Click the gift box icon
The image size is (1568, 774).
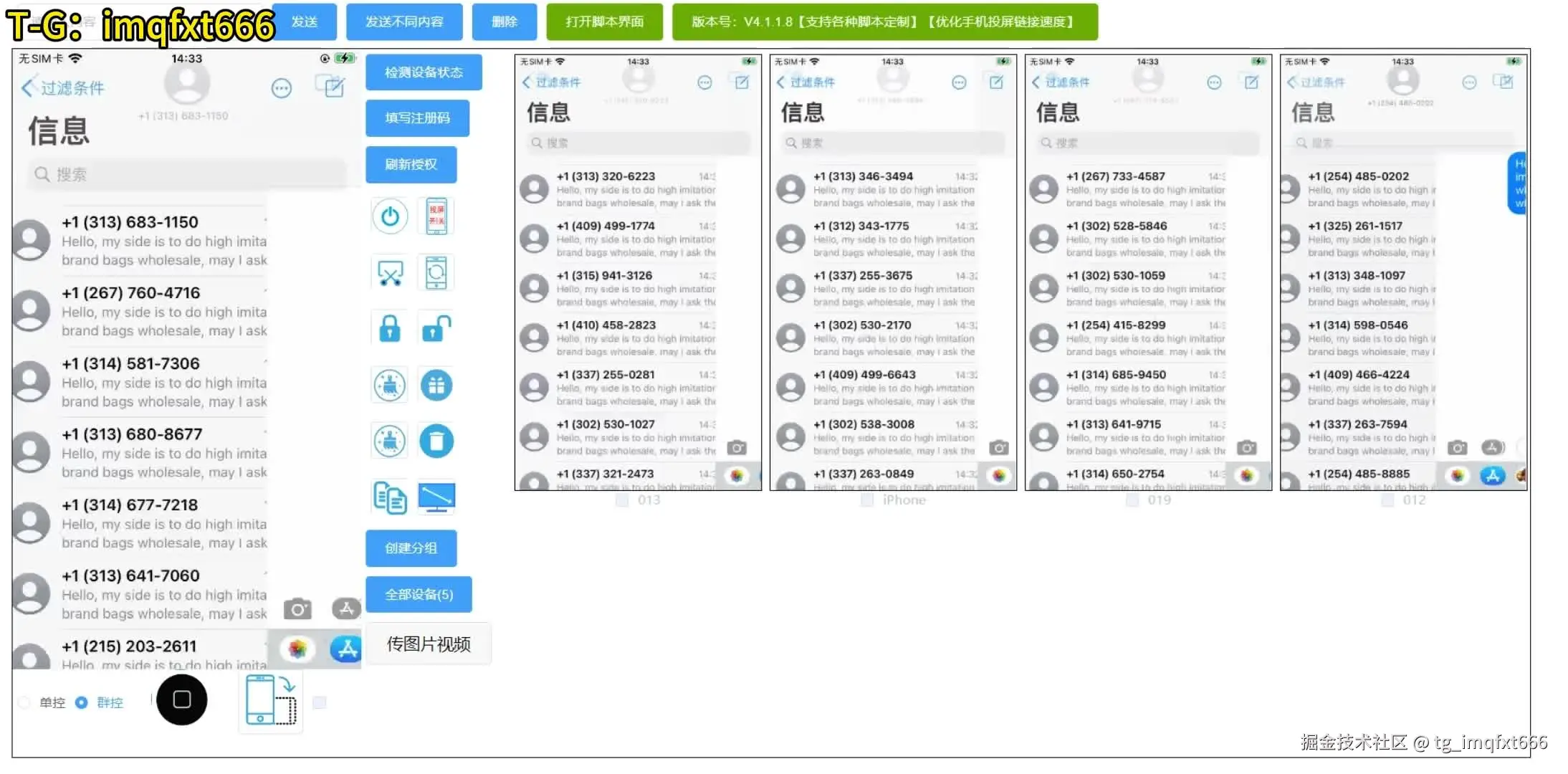tap(436, 386)
